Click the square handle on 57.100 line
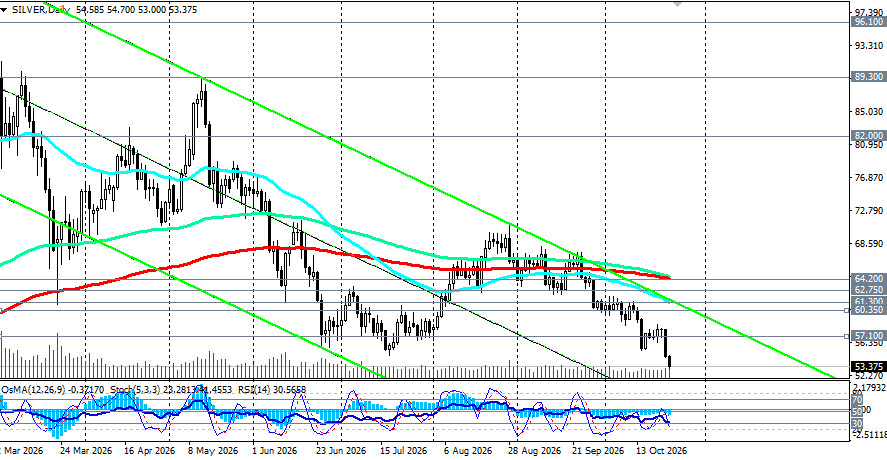Screen dimensions: 887x460 pos(847,336)
